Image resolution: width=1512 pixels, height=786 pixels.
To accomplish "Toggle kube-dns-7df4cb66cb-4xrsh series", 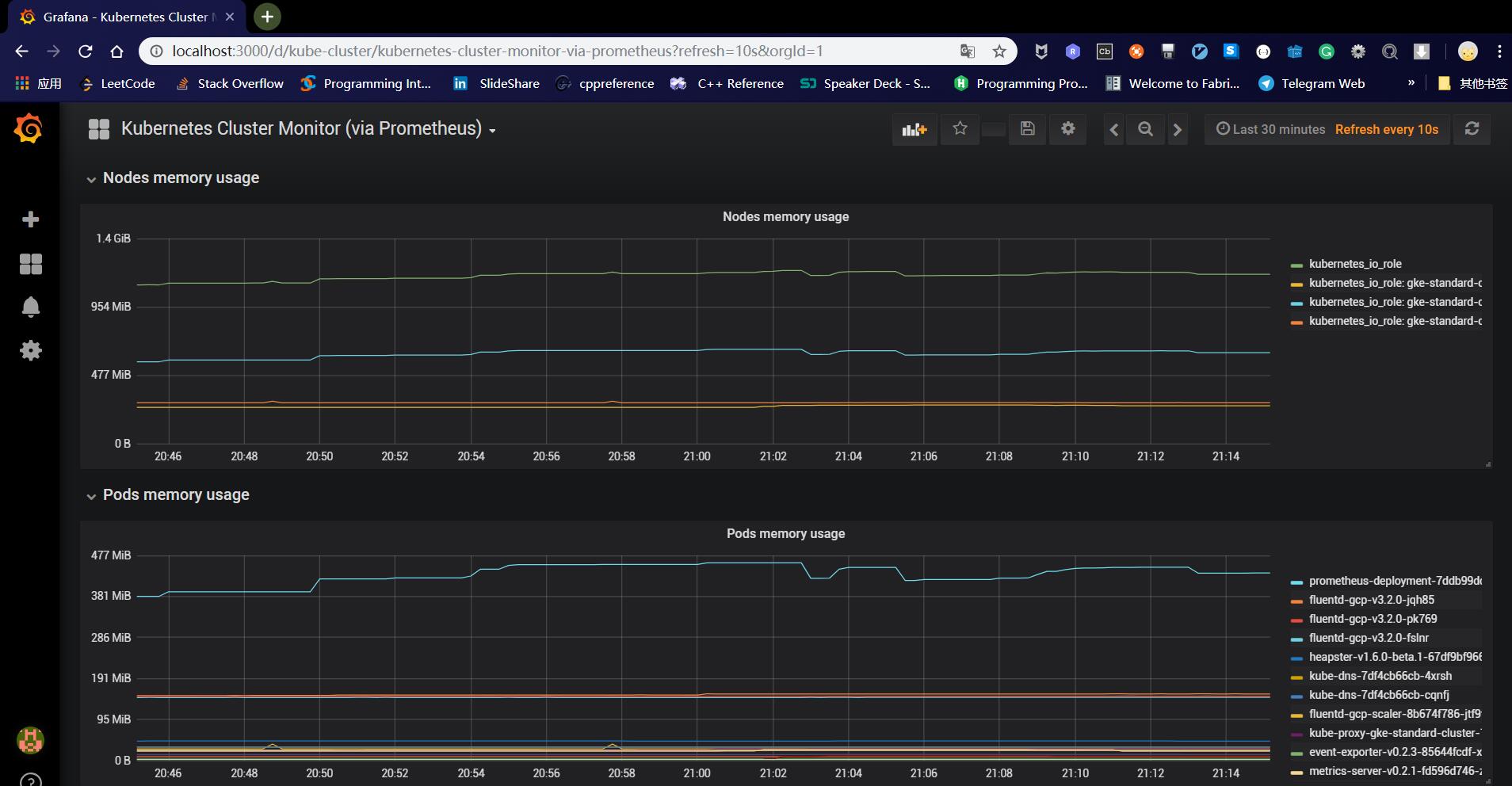I will click(1380, 676).
